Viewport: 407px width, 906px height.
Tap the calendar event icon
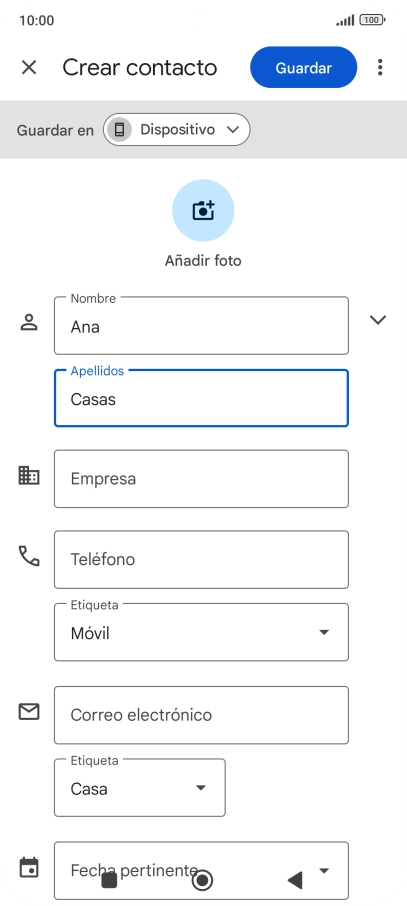(x=29, y=867)
